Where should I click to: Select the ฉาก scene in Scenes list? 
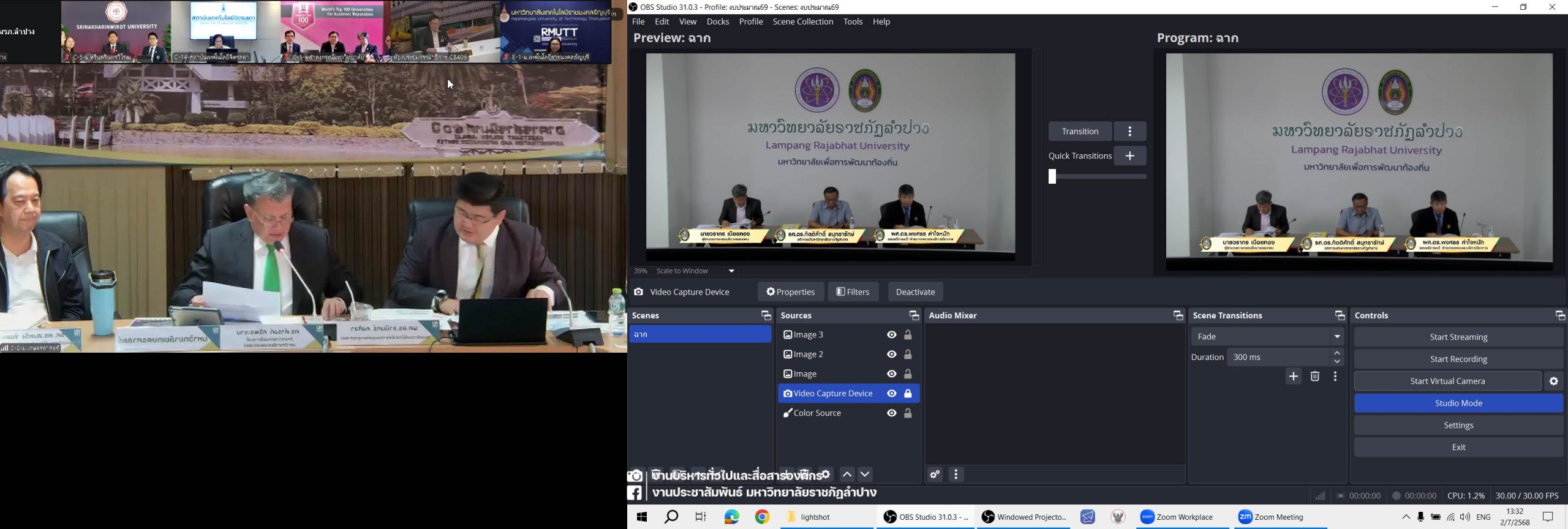[x=700, y=335]
